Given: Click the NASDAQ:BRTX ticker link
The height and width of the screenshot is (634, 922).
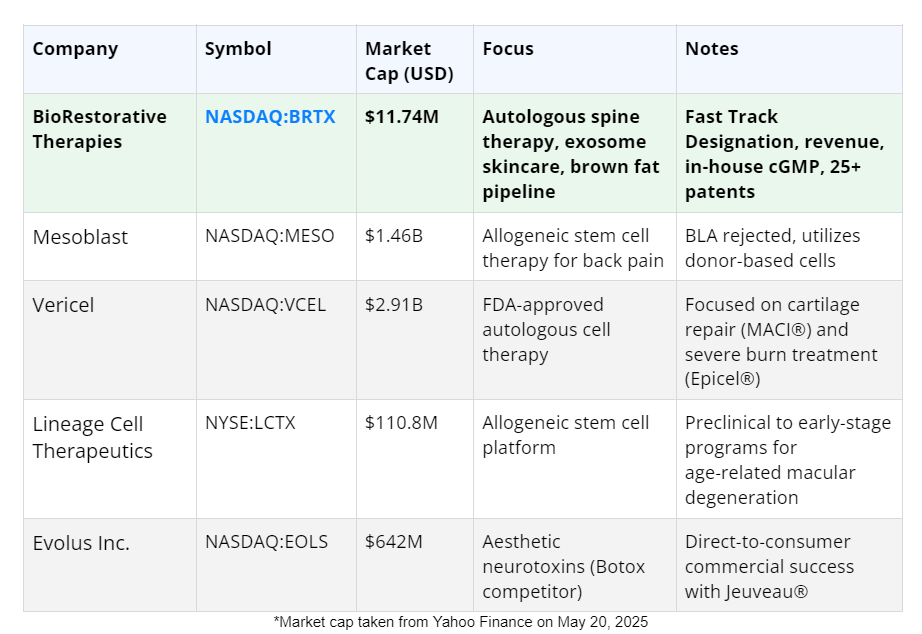Looking at the screenshot, I should [x=270, y=117].
